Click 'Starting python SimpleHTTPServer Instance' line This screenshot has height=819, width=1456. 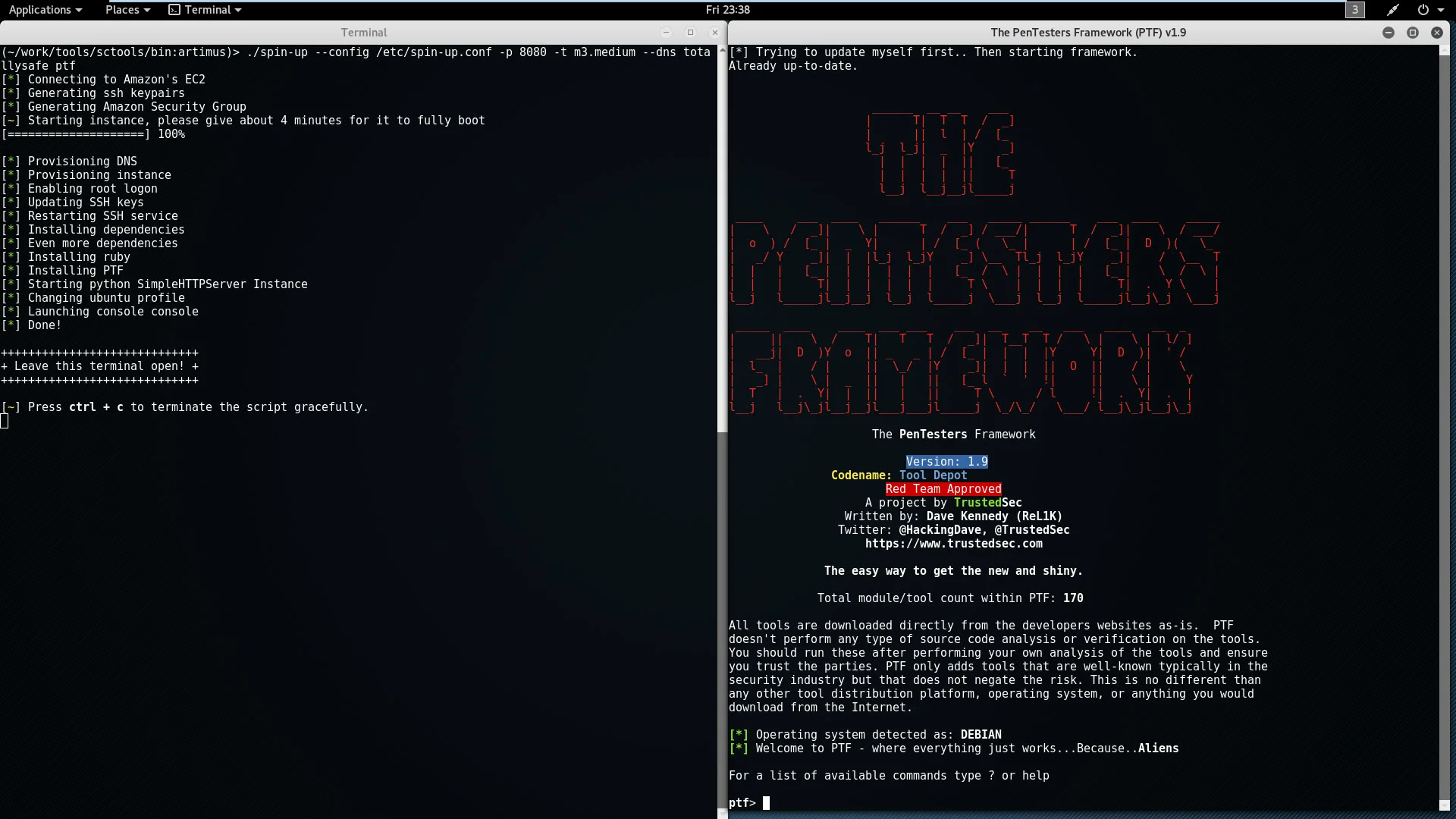[x=155, y=284]
